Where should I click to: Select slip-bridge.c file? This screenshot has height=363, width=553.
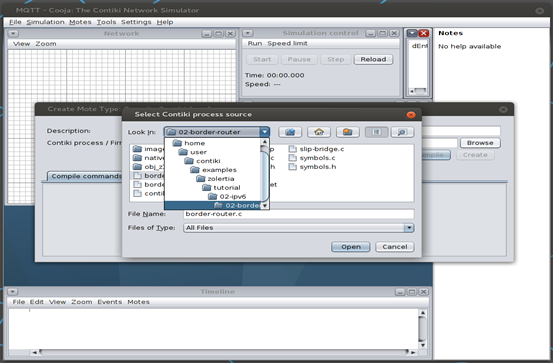pos(322,149)
